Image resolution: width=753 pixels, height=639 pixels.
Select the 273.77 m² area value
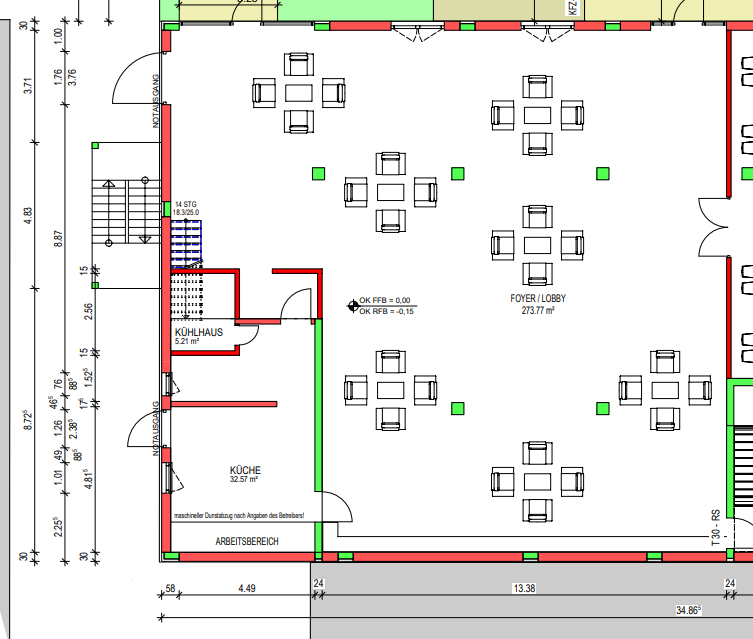538,311
